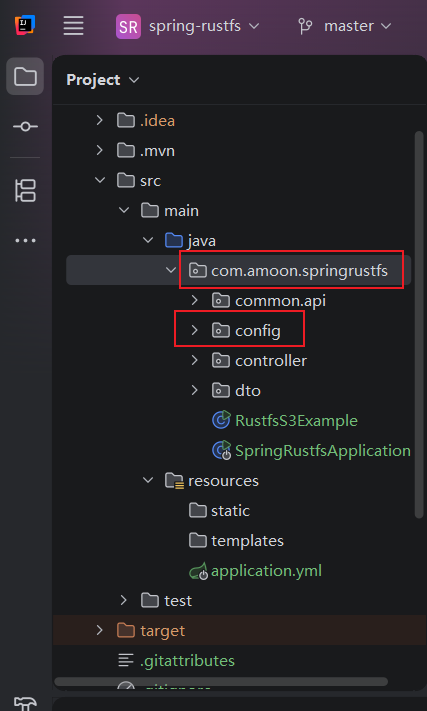The height and width of the screenshot is (711, 427).
Task: Click the IntelliJ IDEA logo icon
Action: point(25,25)
